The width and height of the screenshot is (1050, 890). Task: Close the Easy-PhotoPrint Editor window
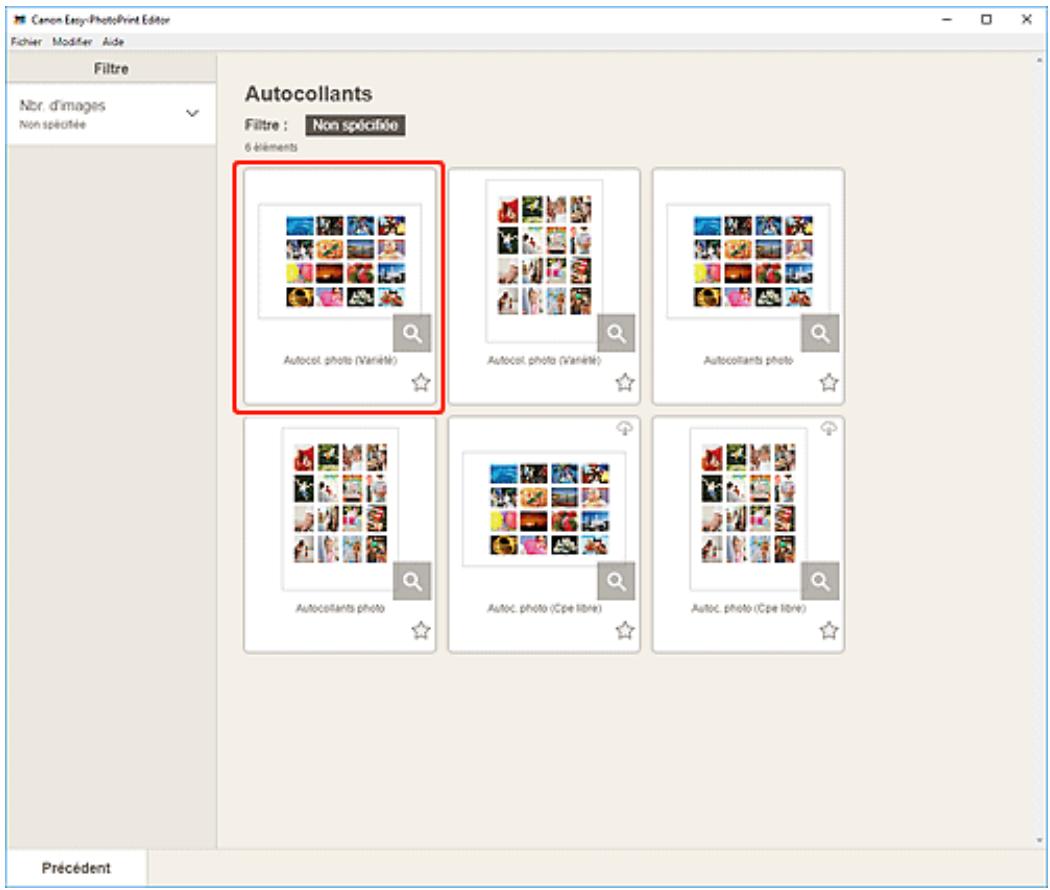point(1027,19)
